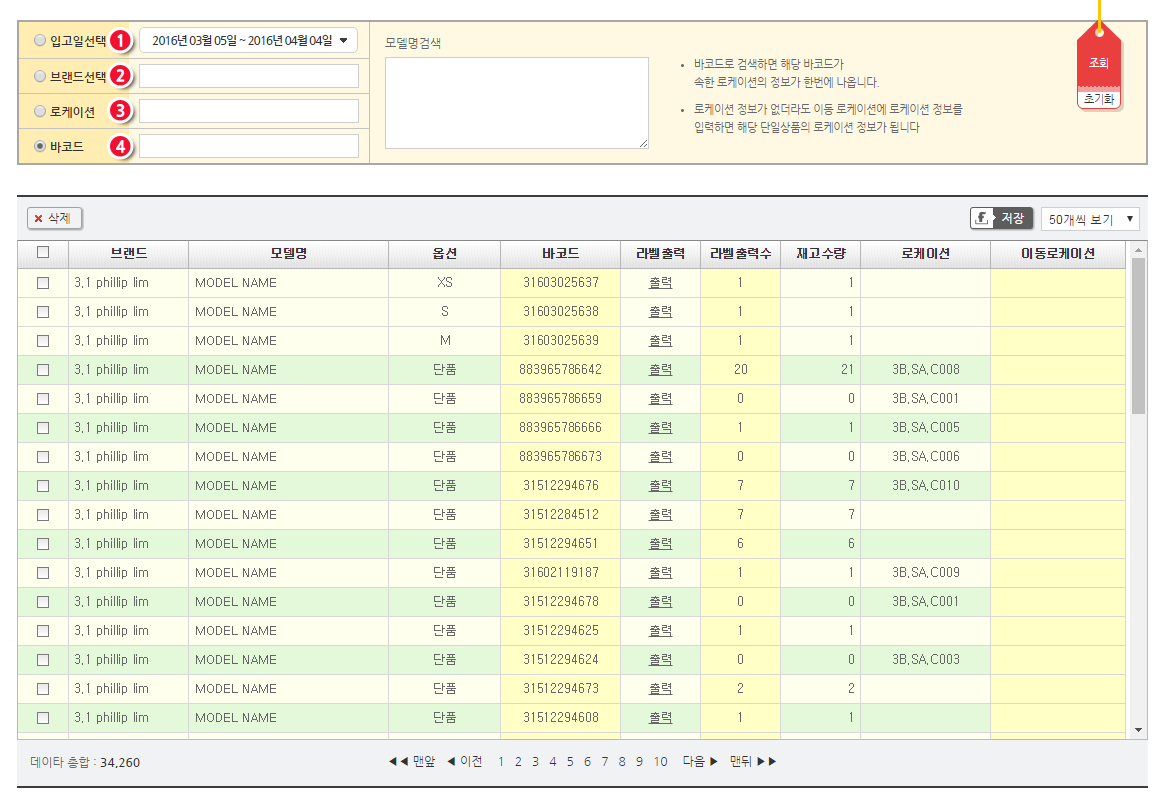Click location cell 3B,SA,C008
This screenshot has width=1165, height=812.
click(x=926, y=369)
